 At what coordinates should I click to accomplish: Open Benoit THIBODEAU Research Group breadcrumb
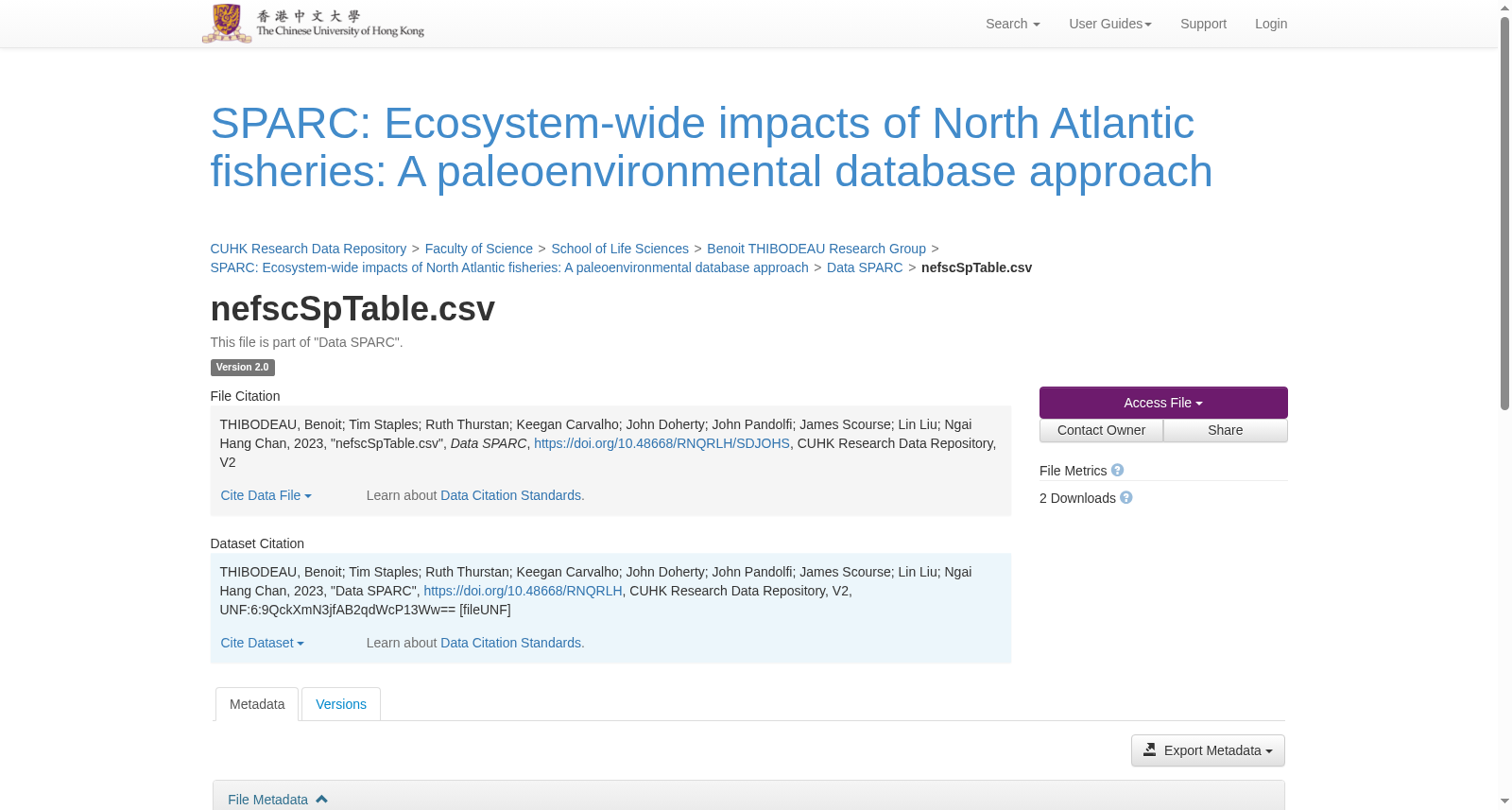point(816,249)
